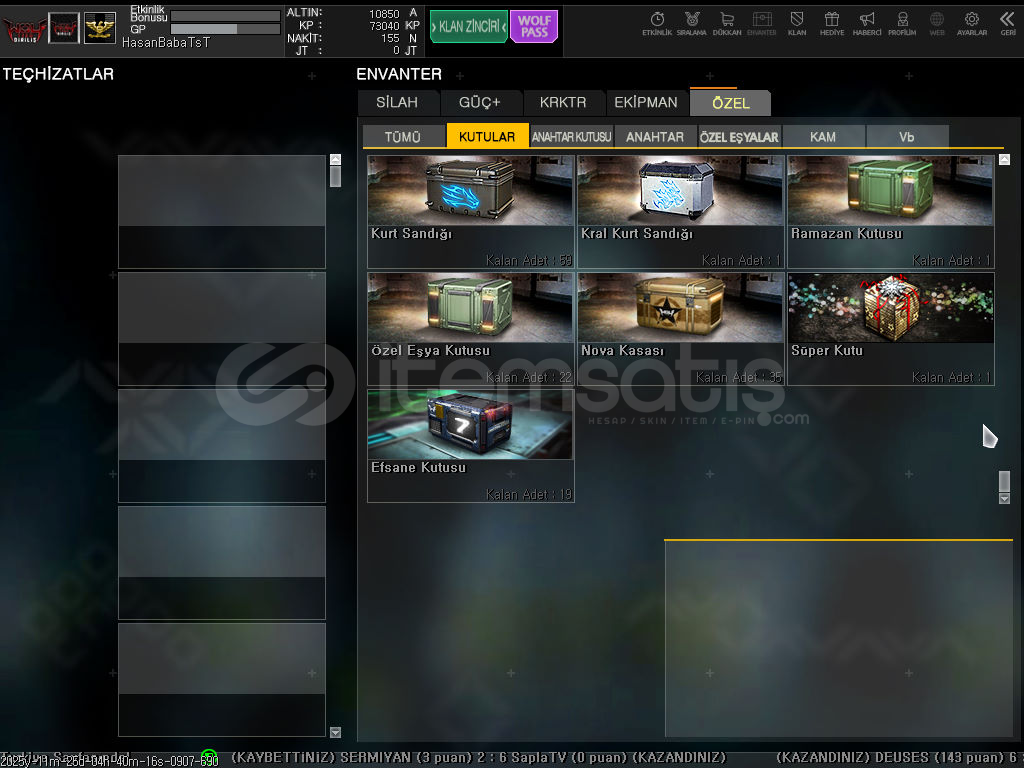Select the Tümü filter tab
Viewport: 1024px width, 768px height.
pos(403,137)
